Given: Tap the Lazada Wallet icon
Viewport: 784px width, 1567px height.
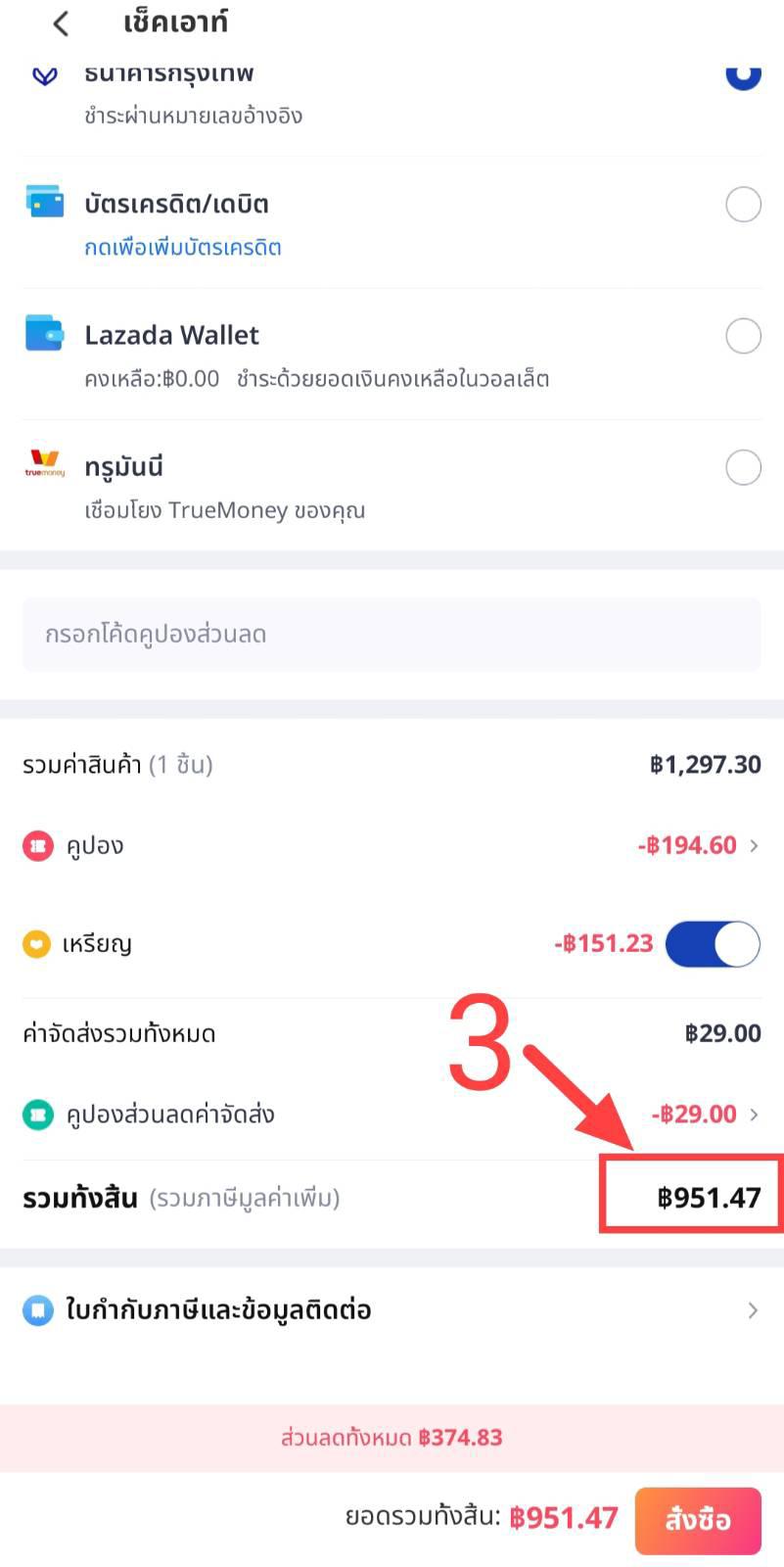Looking at the screenshot, I should [45, 333].
